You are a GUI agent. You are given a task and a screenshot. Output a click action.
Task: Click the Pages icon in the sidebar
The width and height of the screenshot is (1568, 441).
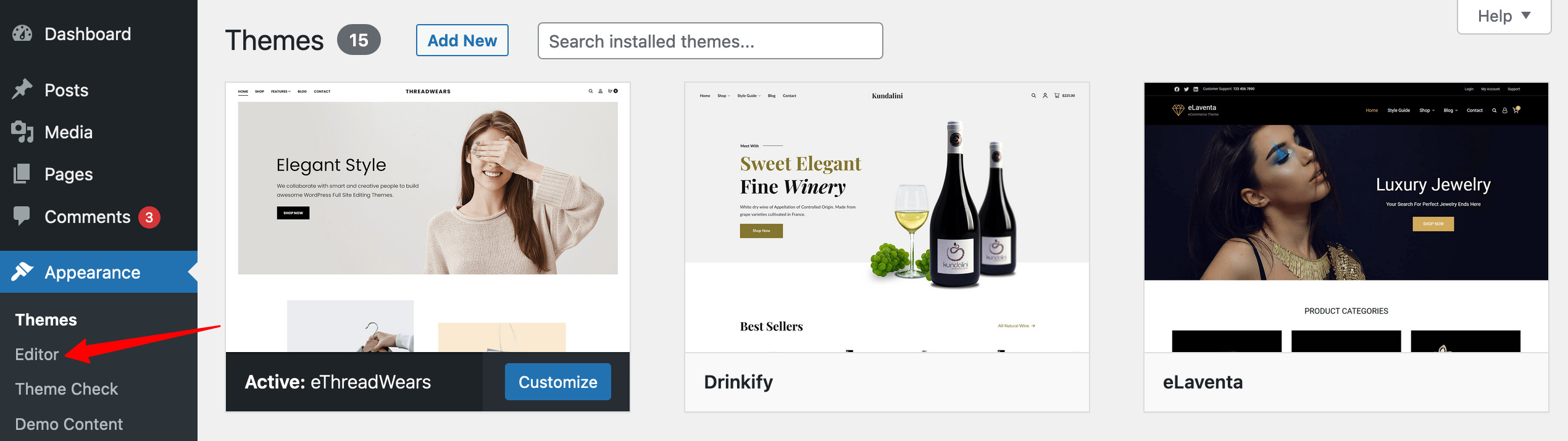[23, 174]
